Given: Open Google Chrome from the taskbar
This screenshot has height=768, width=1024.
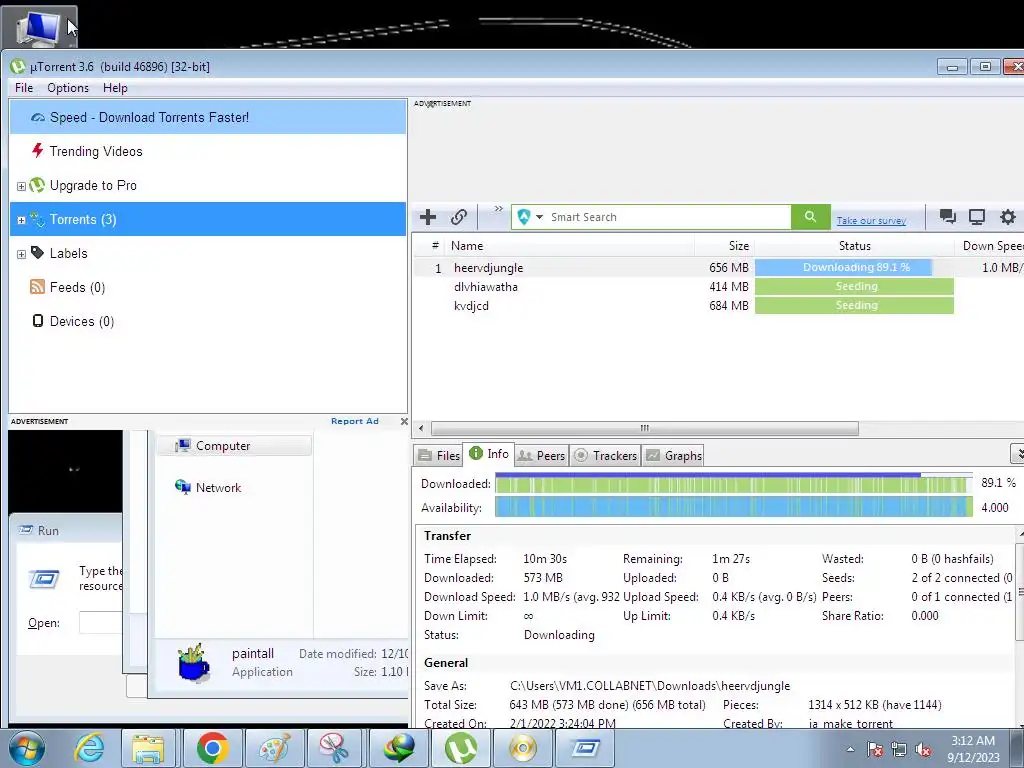Looking at the screenshot, I should click(x=212, y=748).
